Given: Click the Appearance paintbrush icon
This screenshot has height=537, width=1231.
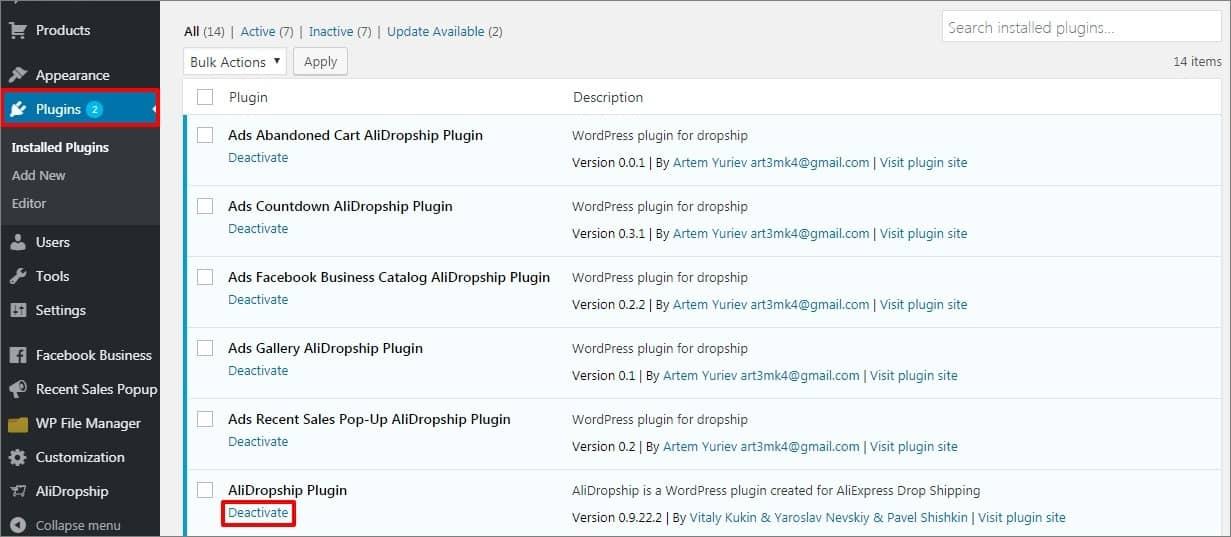Looking at the screenshot, I should (x=17, y=75).
